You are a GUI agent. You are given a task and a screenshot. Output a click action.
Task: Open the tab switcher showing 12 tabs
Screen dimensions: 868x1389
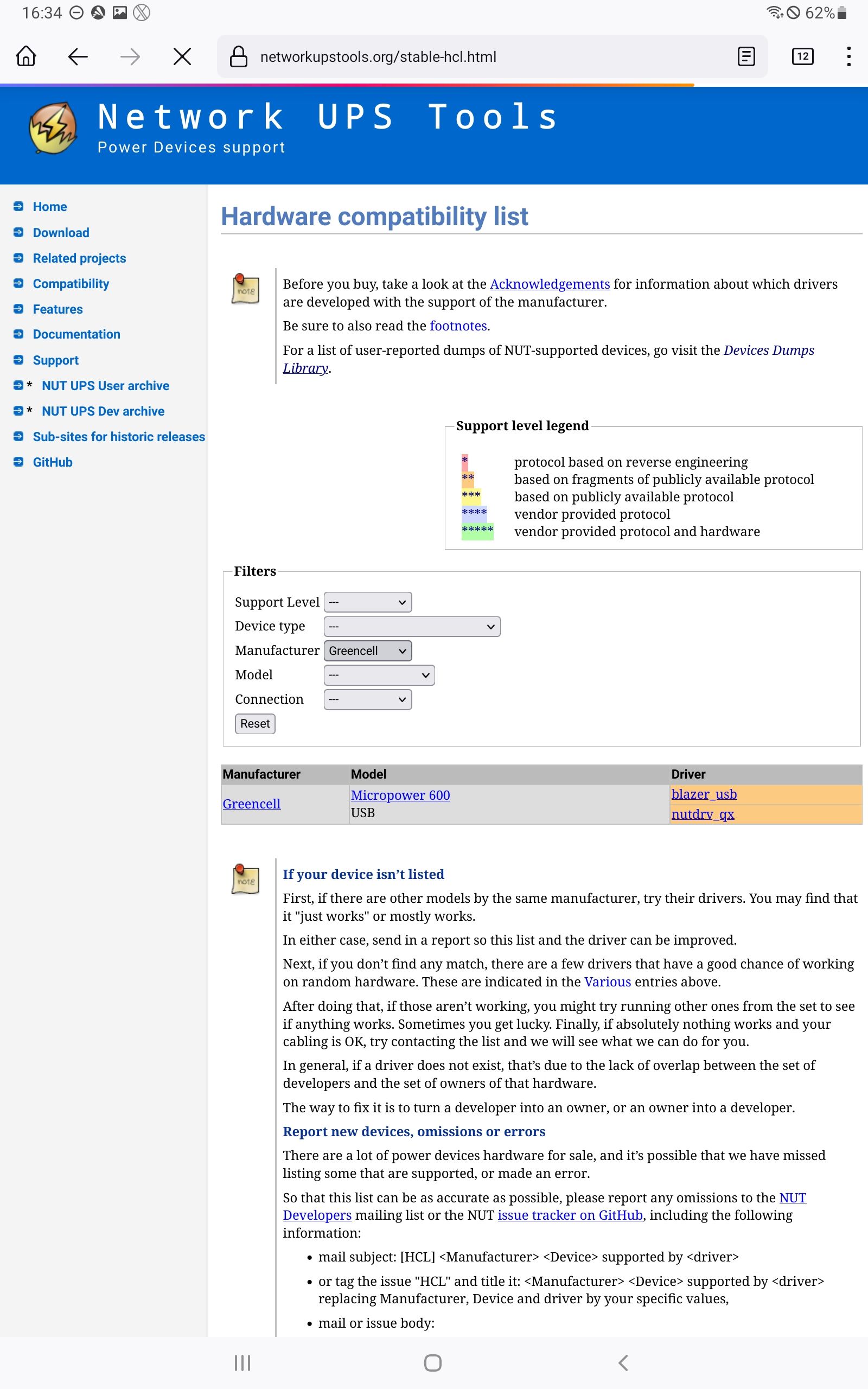(802, 56)
